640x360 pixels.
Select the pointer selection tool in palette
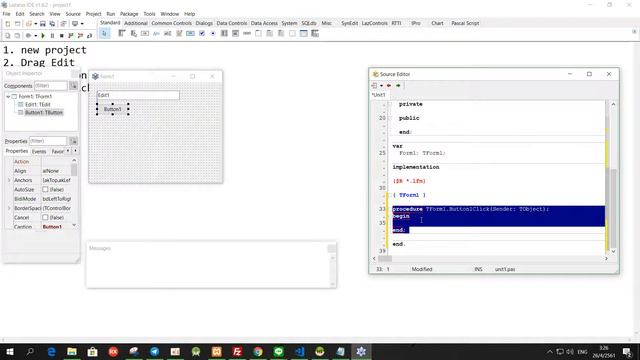tap(104, 33)
